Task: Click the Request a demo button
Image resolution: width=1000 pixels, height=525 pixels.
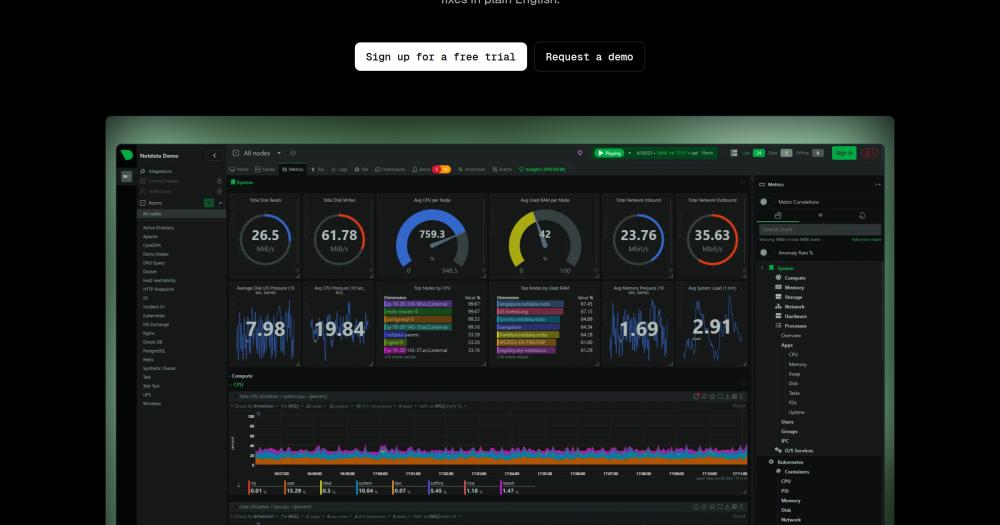Action: 589,57
